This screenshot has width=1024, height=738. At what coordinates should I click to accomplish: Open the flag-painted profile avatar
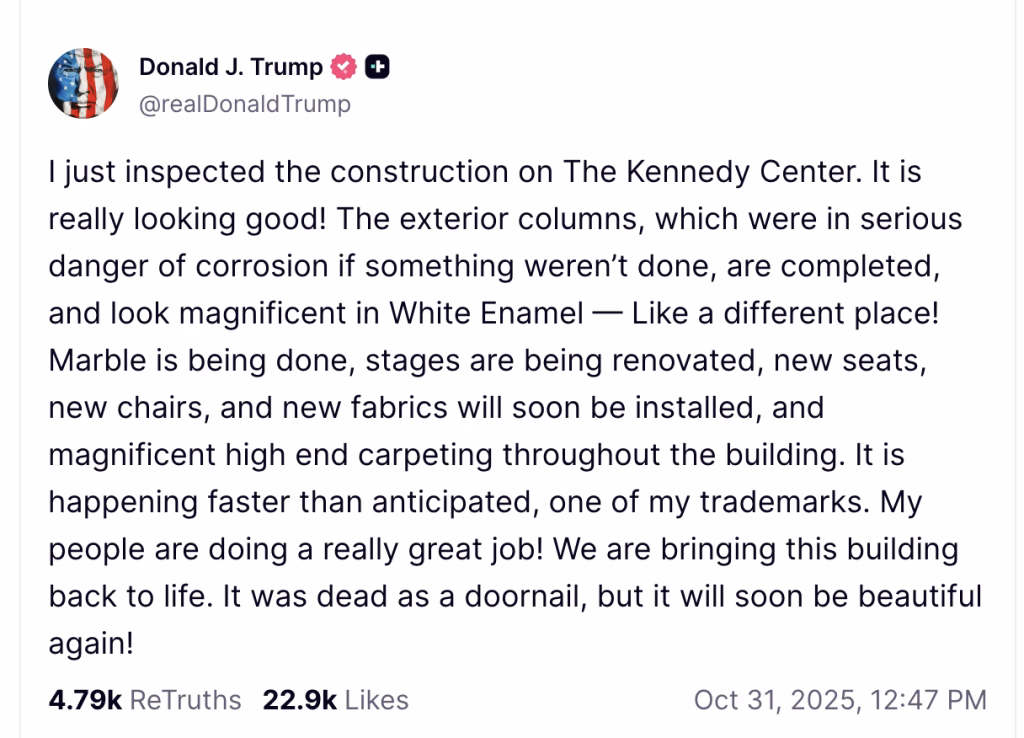coord(77,83)
